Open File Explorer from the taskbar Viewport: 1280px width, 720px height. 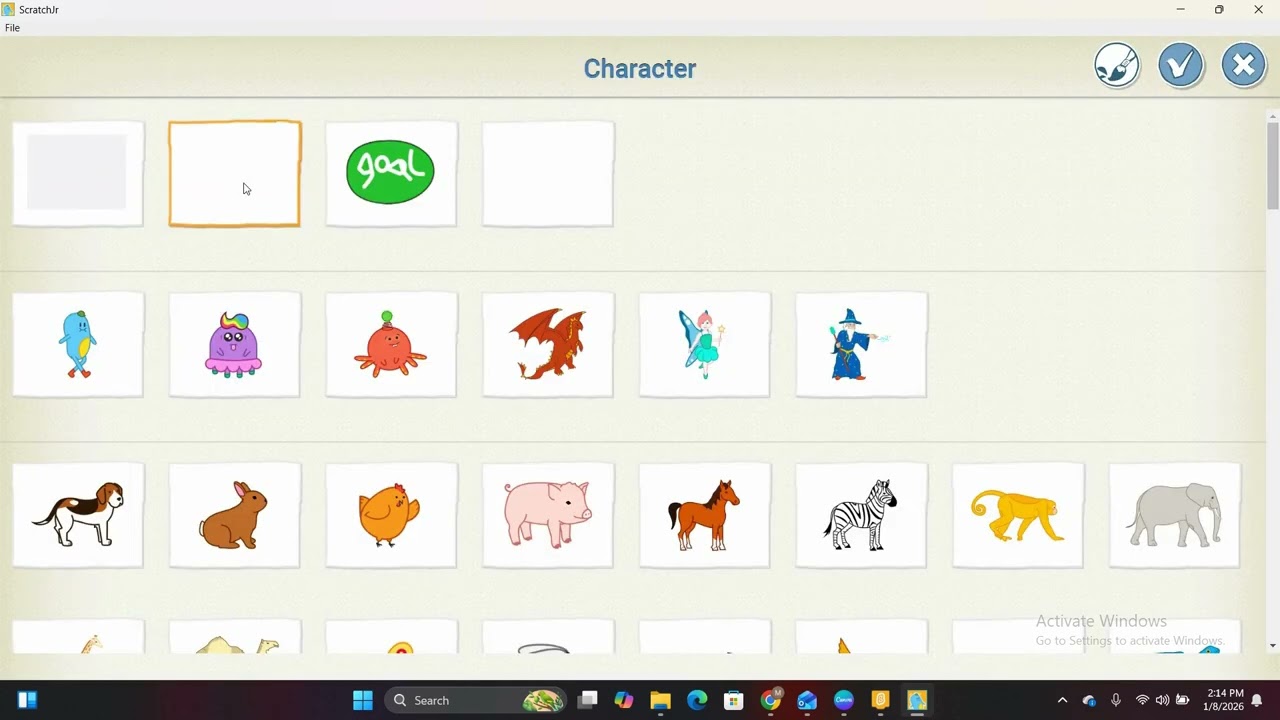tap(660, 700)
